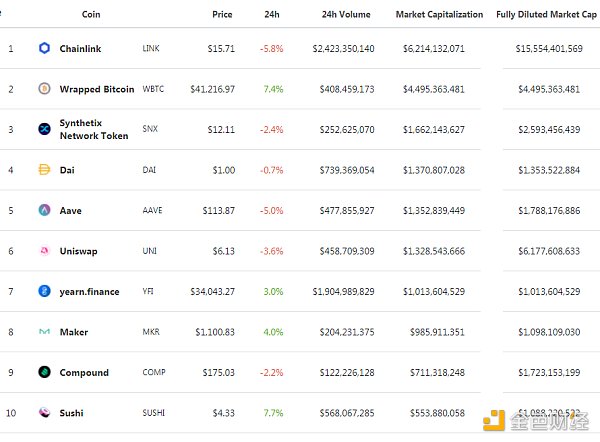
Task: Click the Dai coin logo icon
Action: click(44, 170)
